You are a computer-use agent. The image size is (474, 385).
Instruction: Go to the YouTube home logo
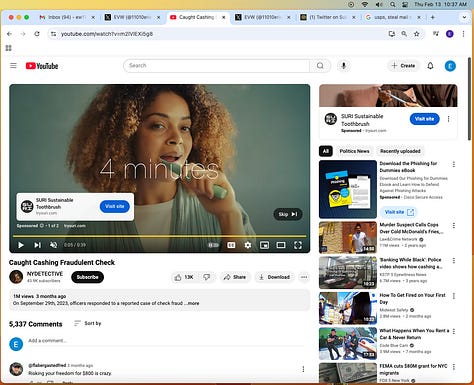(x=42, y=66)
